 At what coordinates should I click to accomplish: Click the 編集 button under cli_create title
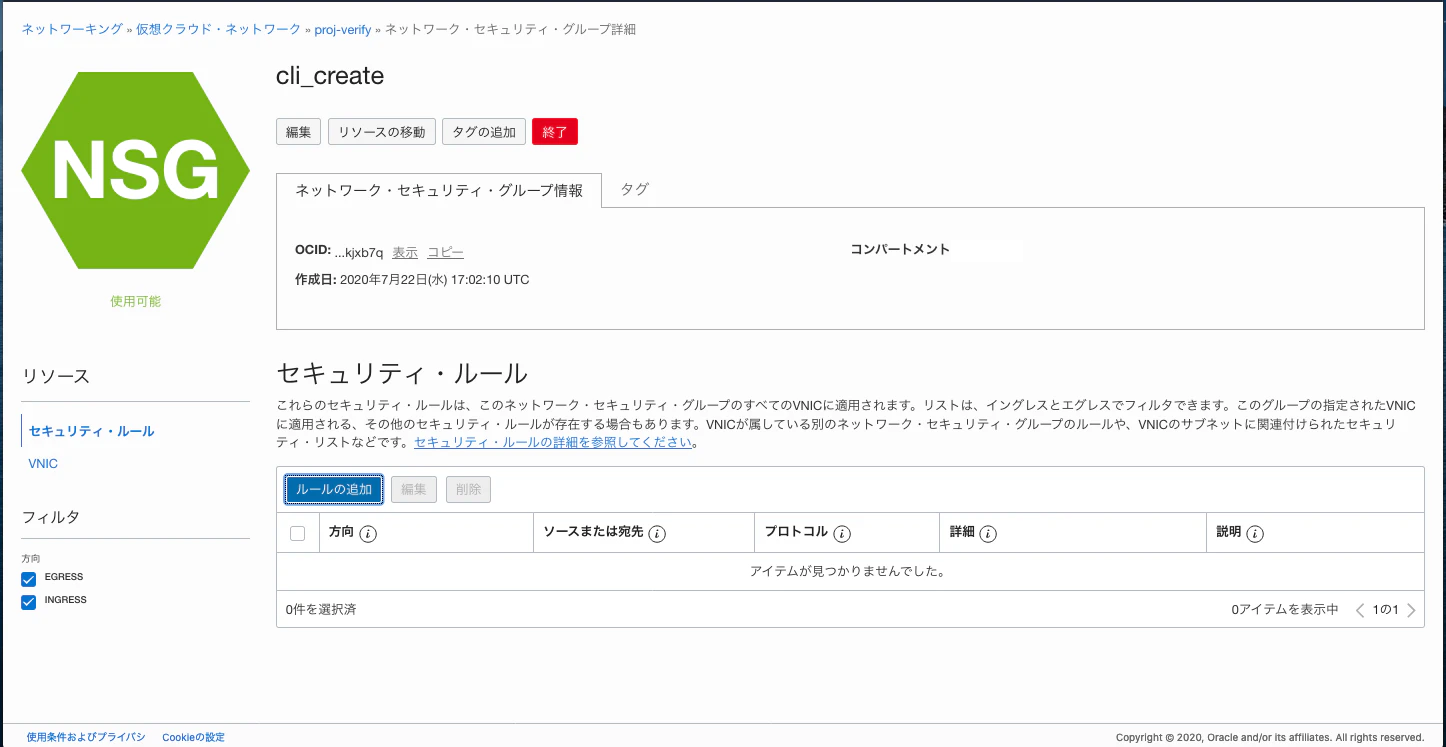tap(298, 132)
